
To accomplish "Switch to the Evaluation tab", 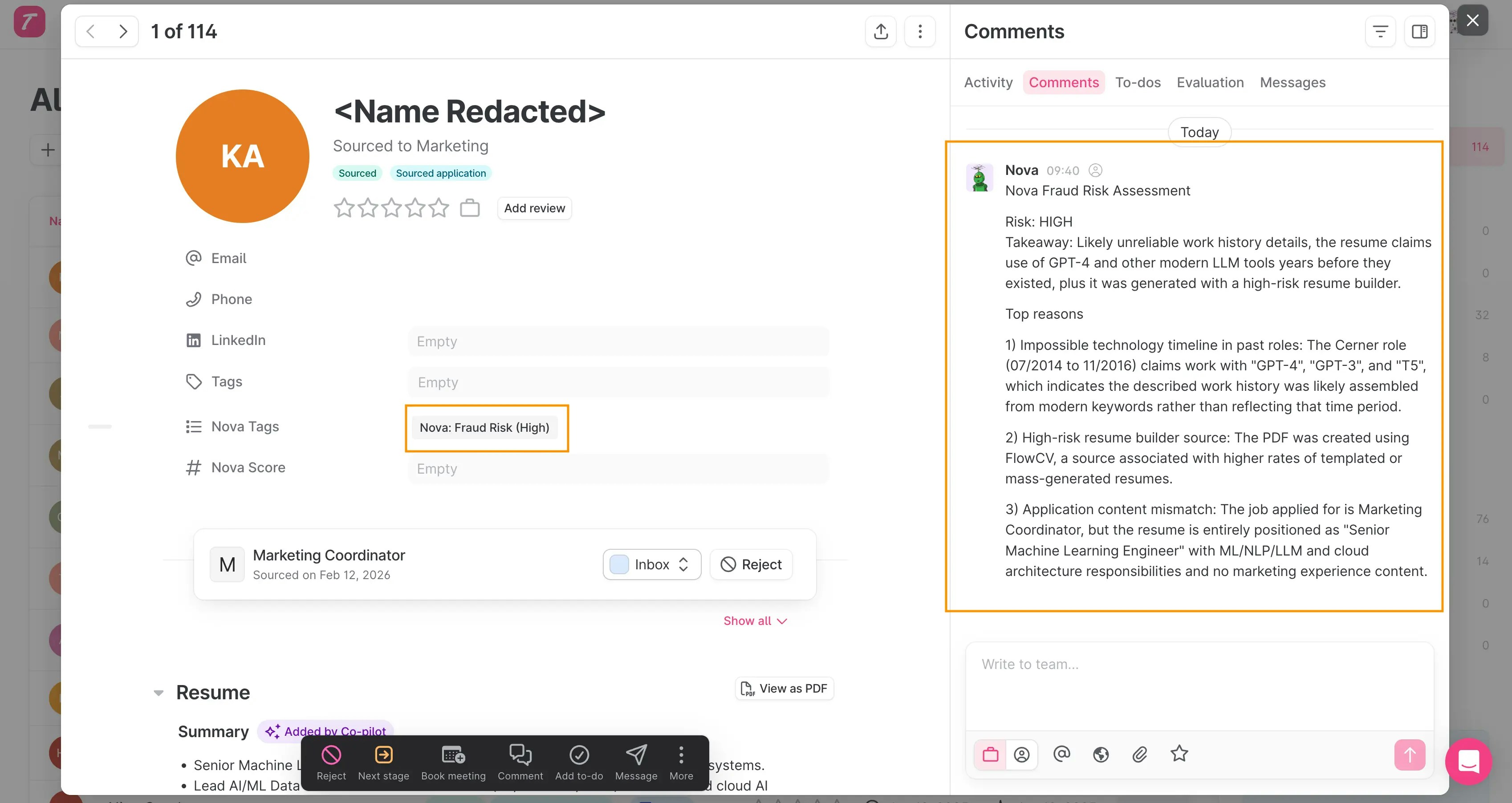I will 1210,82.
